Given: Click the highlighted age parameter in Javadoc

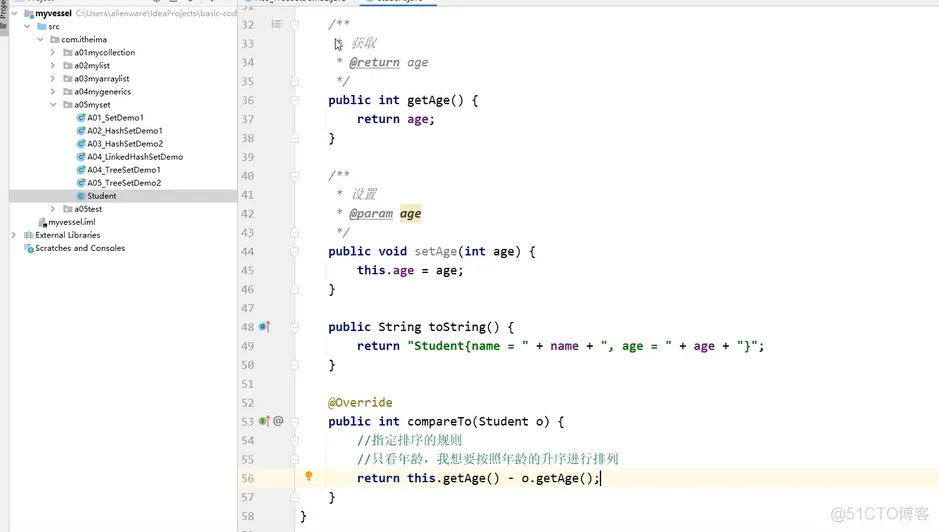Looking at the screenshot, I should [411, 214].
